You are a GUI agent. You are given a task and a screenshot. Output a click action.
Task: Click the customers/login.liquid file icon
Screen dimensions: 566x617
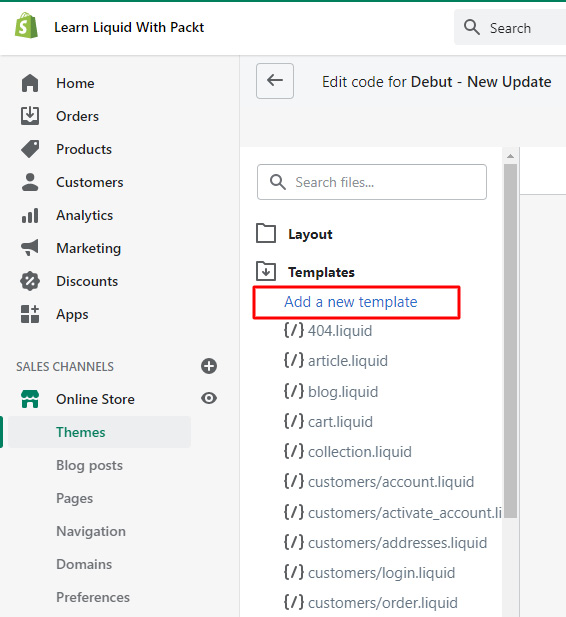[294, 572]
